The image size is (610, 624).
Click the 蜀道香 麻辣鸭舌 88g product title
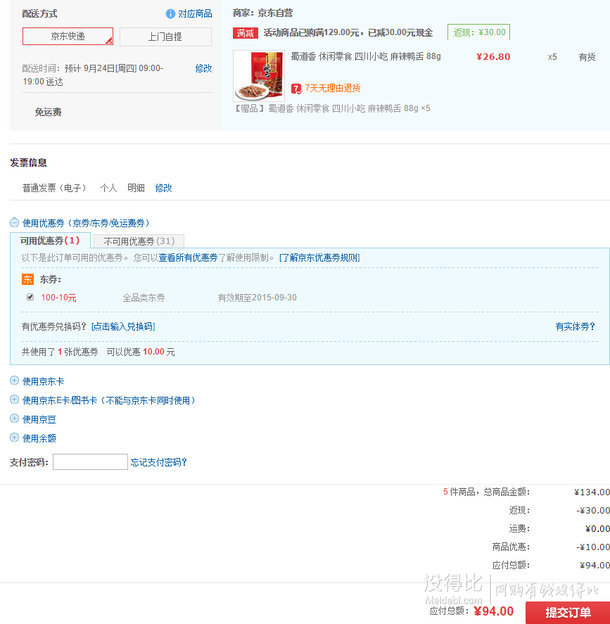point(366,57)
